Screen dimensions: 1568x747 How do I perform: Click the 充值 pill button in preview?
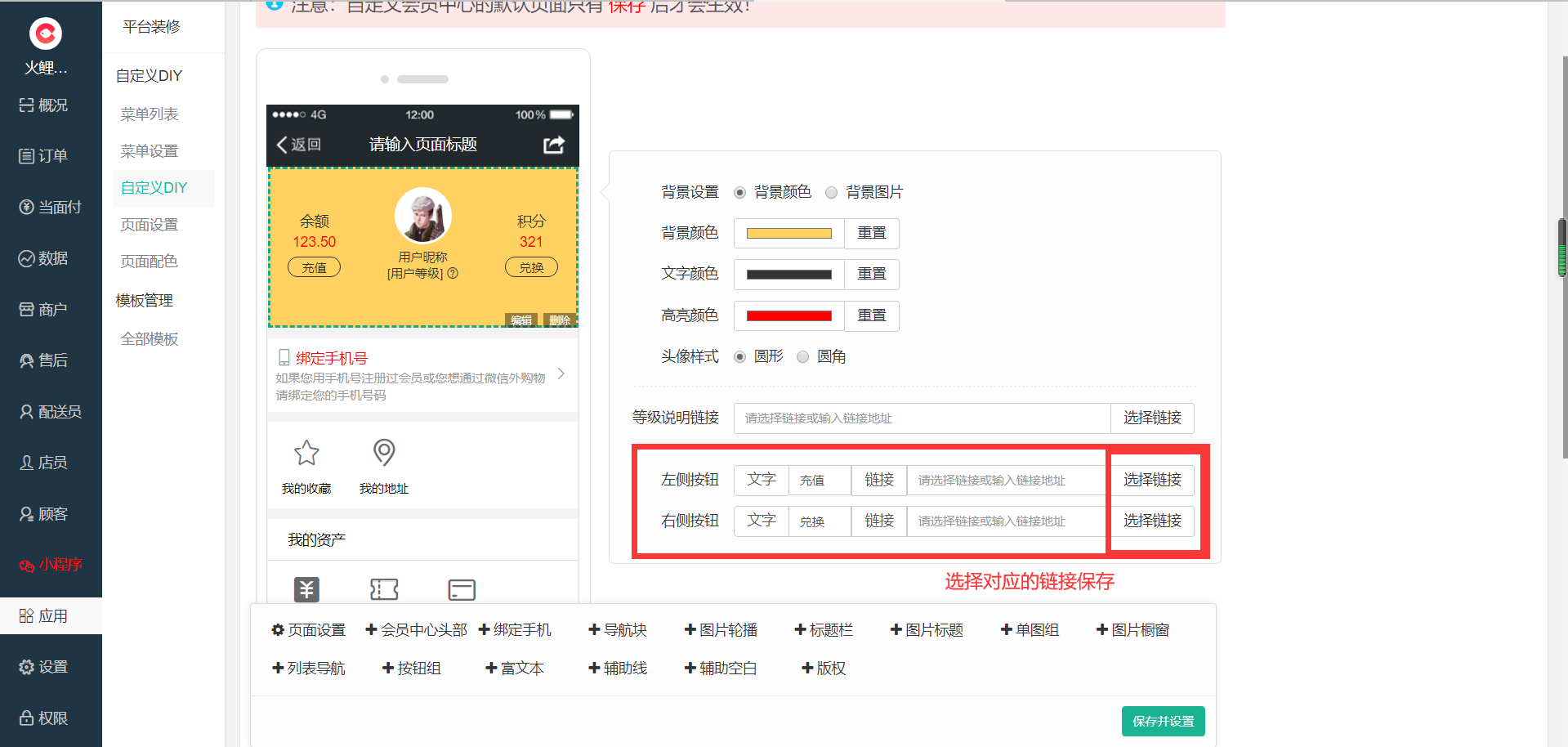click(x=315, y=267)
